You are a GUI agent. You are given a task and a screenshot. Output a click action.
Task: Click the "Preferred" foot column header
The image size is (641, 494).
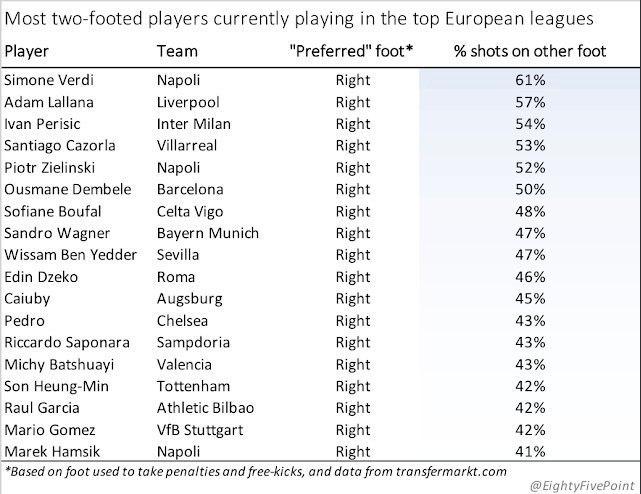[352, 51]
